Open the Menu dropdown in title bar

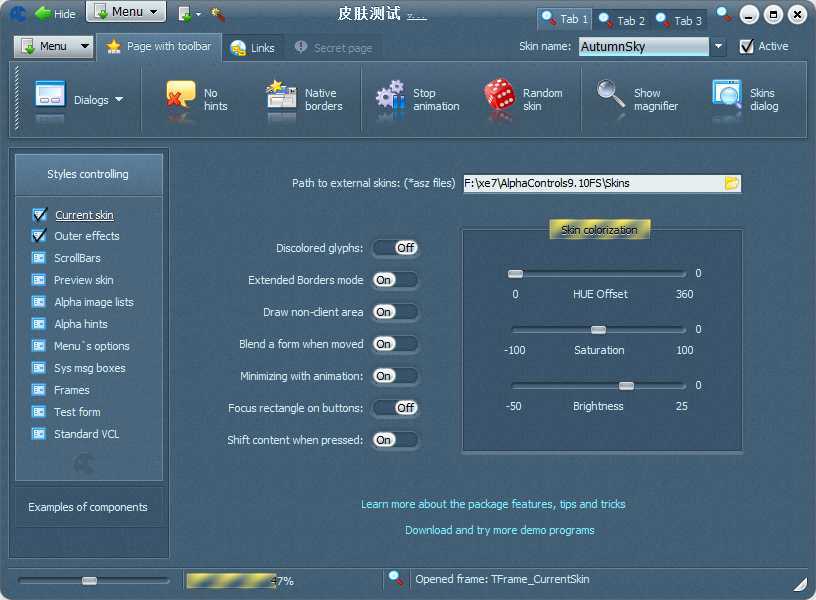tap(126, 13)
